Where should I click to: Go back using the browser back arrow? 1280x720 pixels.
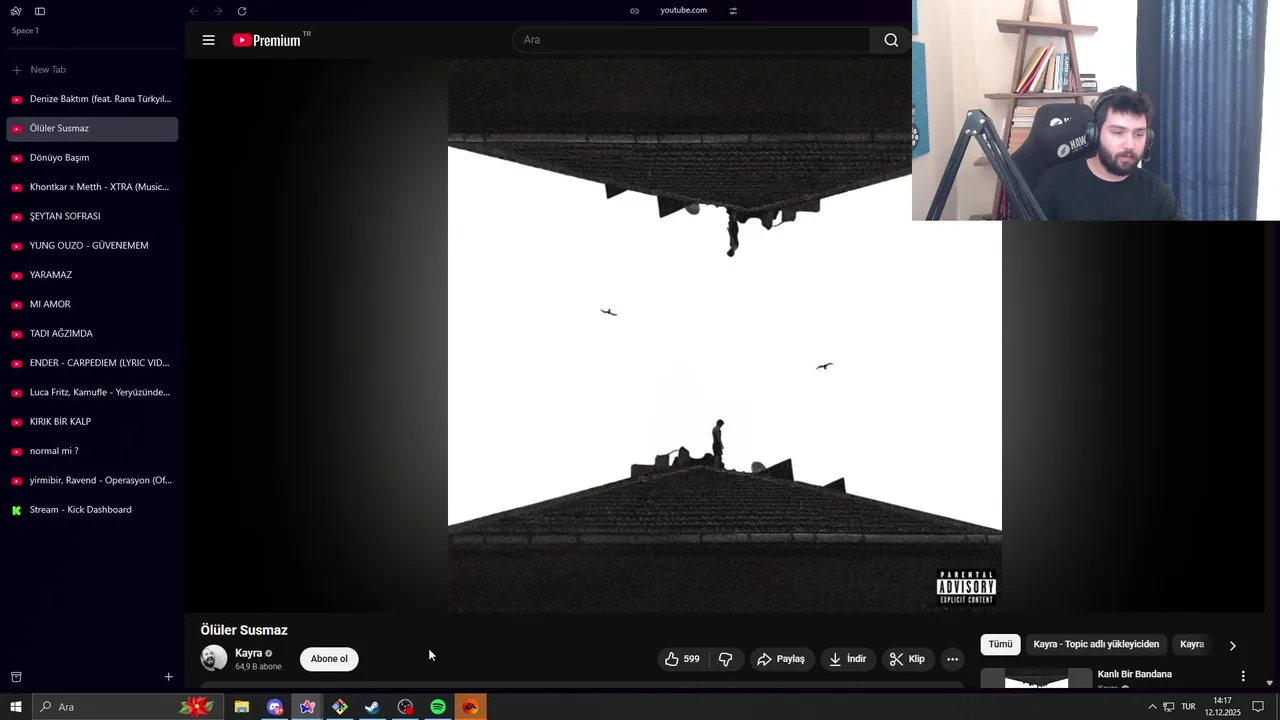[x=194, y=11]
